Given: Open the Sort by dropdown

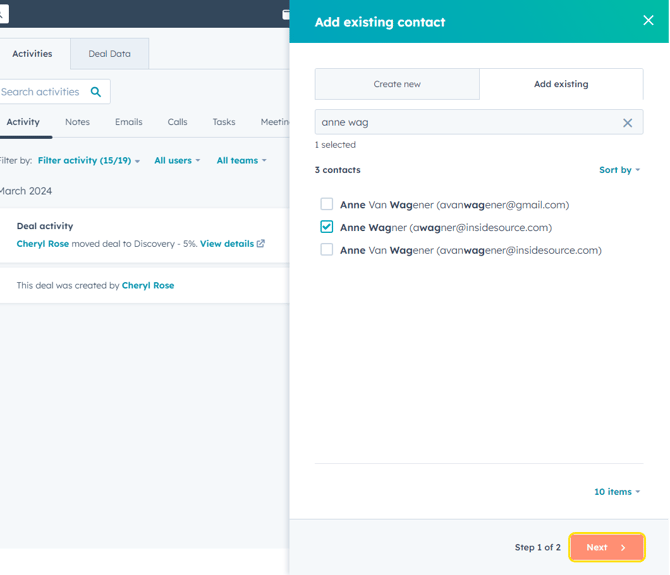Looking at the screenshot, I should (x=619, y=170).
